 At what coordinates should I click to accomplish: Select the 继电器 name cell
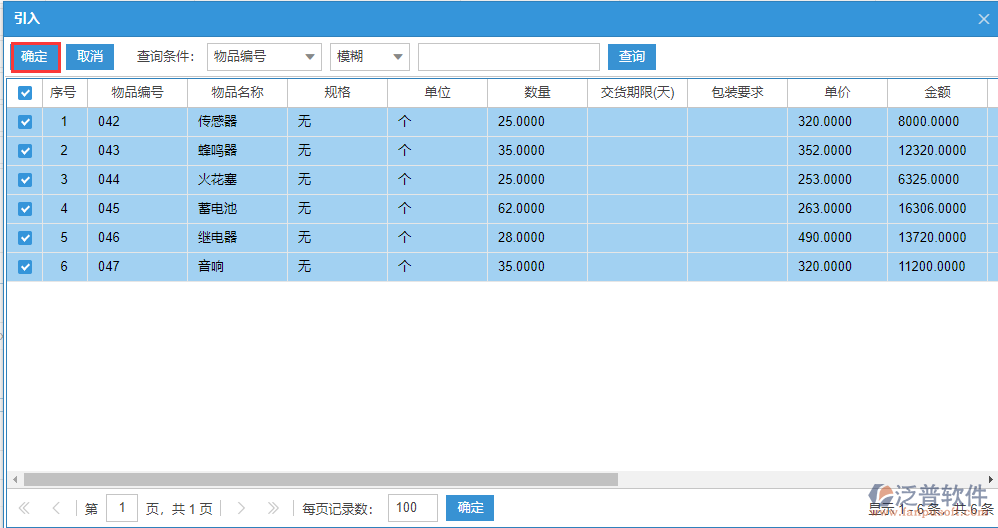(x=237, y=237)
